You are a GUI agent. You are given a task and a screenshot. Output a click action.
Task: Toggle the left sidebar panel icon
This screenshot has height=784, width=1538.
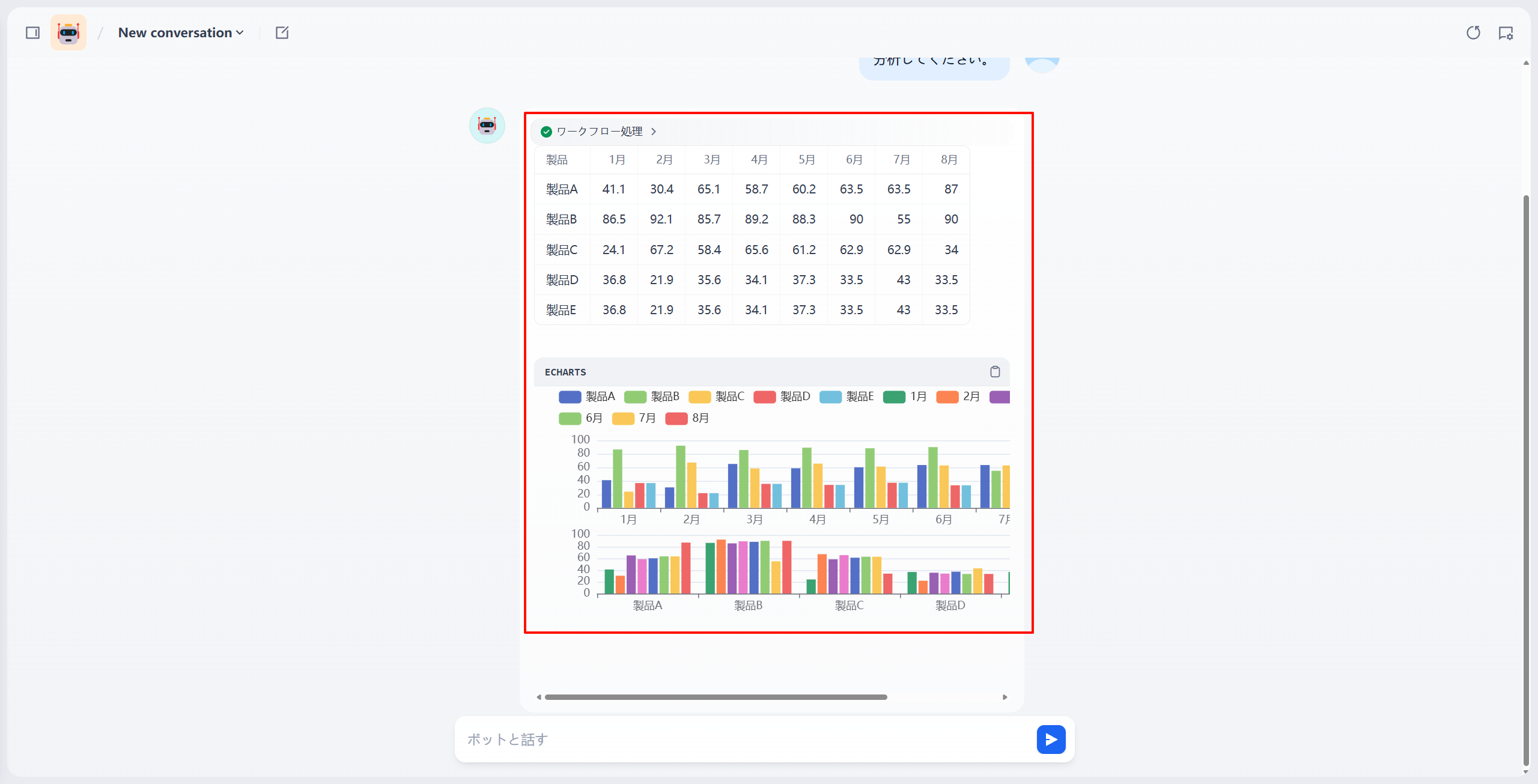[x=32, y=32]
